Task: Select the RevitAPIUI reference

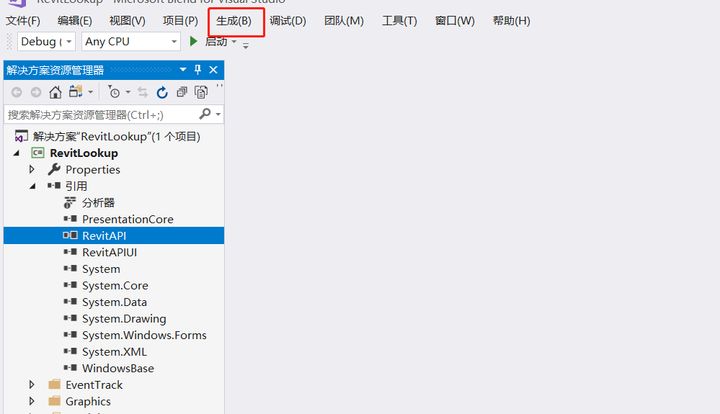Action: click(109, 252)
